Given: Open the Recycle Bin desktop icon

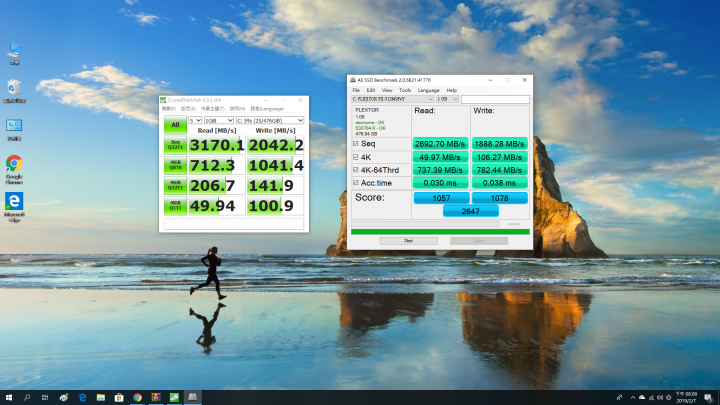Looking at the screenshot, I should [14, 89].
